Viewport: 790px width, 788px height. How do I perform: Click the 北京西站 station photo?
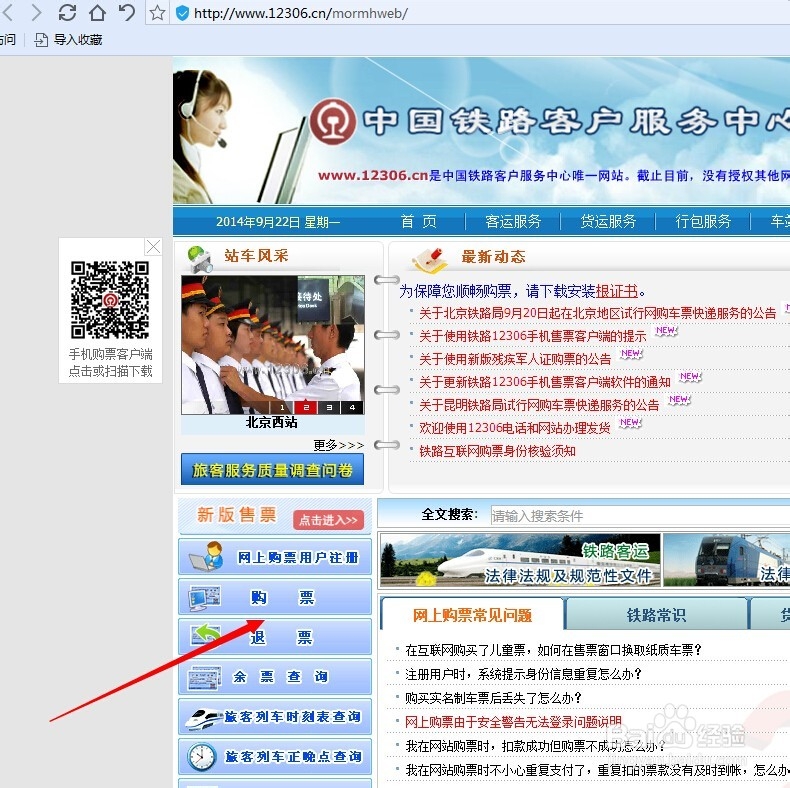(273, 345)
